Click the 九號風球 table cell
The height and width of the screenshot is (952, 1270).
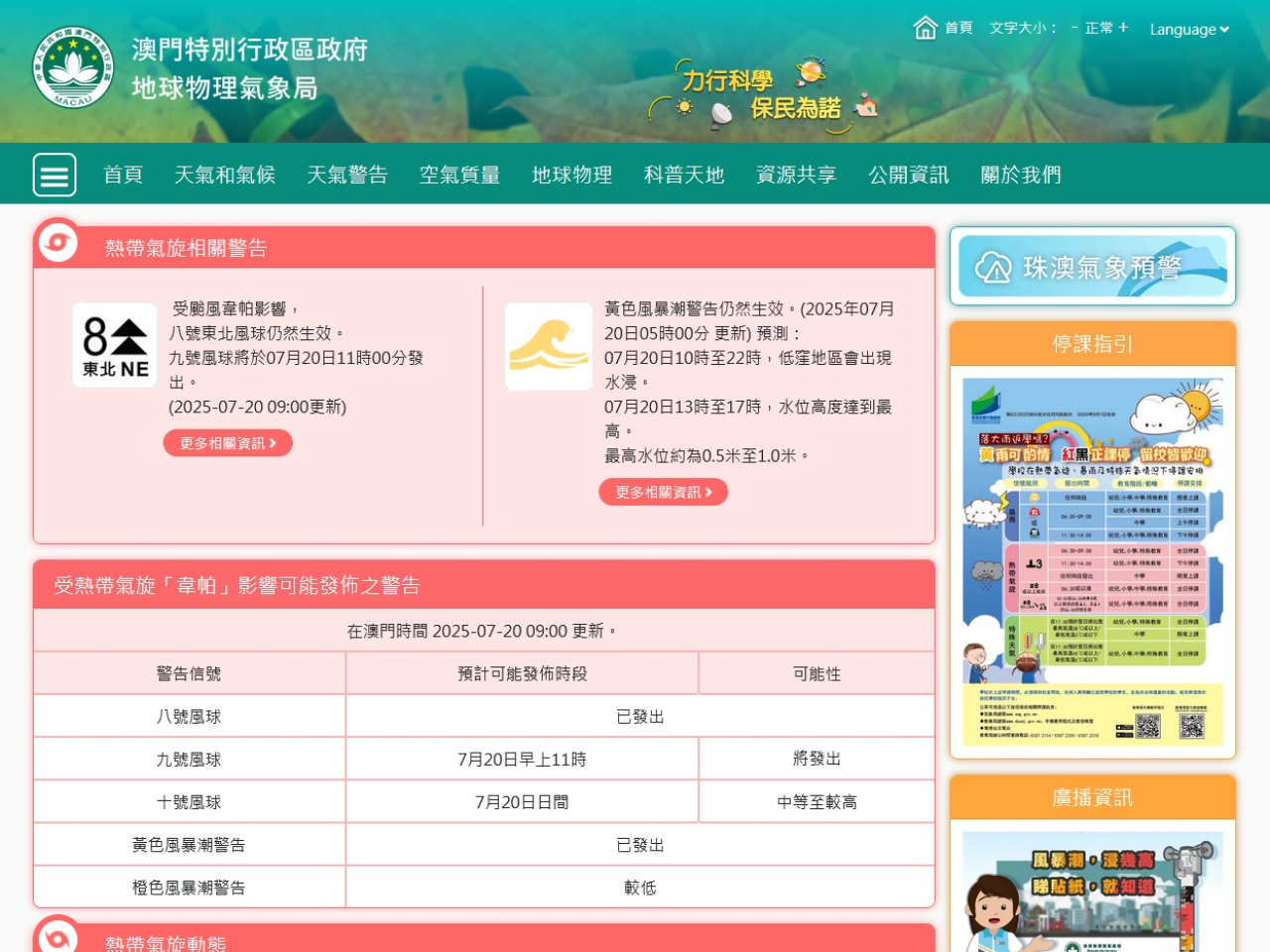(x=190, y=759)
